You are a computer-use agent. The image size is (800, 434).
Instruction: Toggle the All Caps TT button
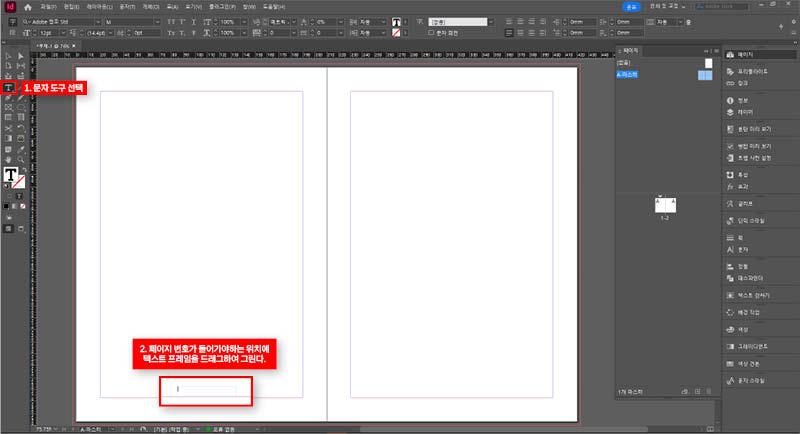[x=171, y=22]
